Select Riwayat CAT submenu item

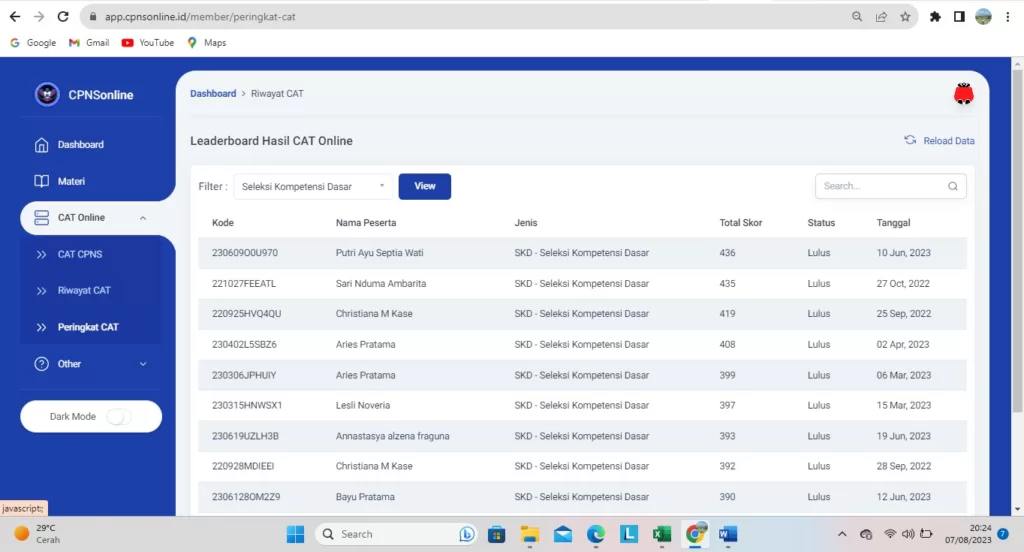84,291
